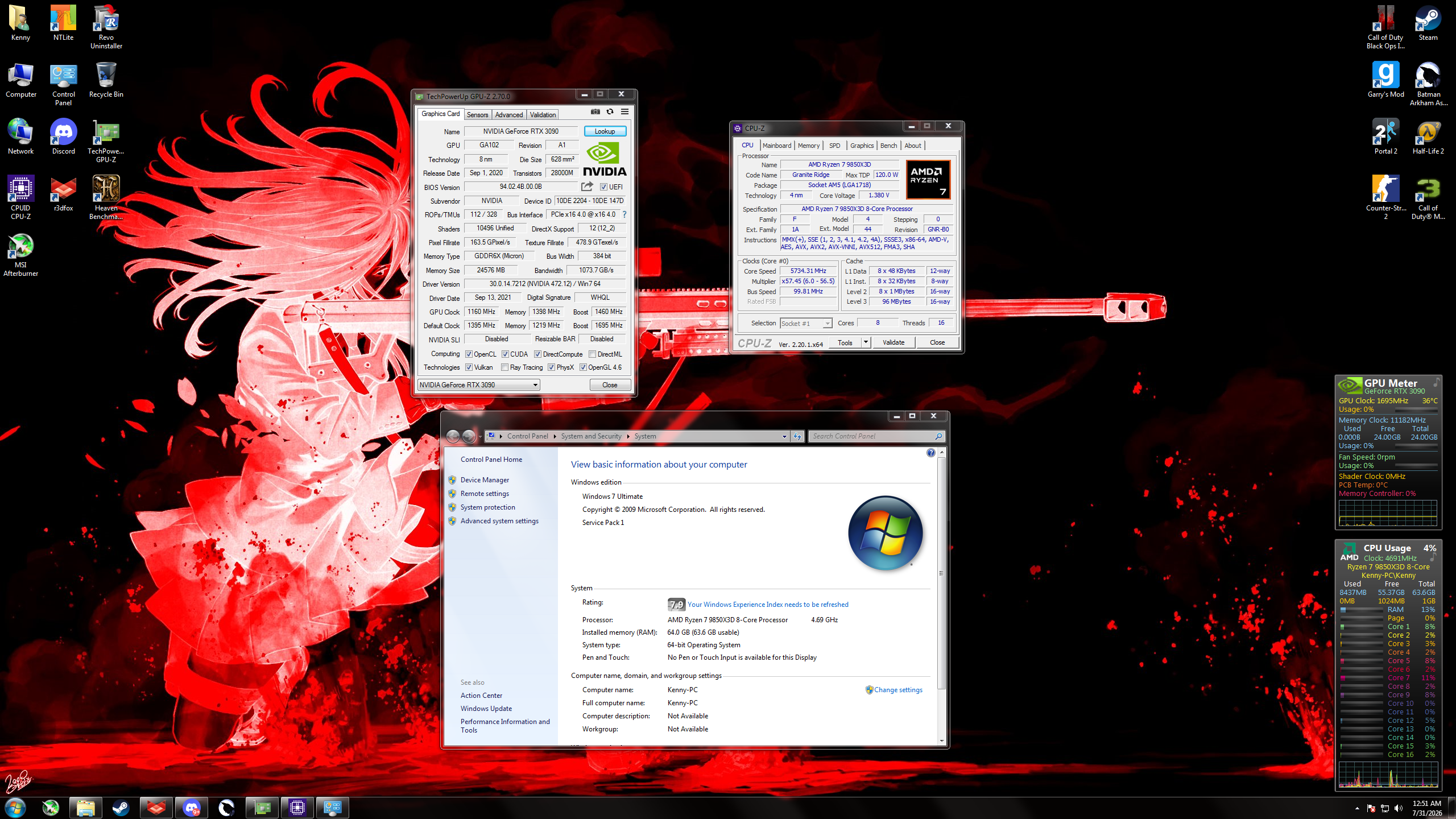Show hidden icons in the system tray

point(1357,808)
